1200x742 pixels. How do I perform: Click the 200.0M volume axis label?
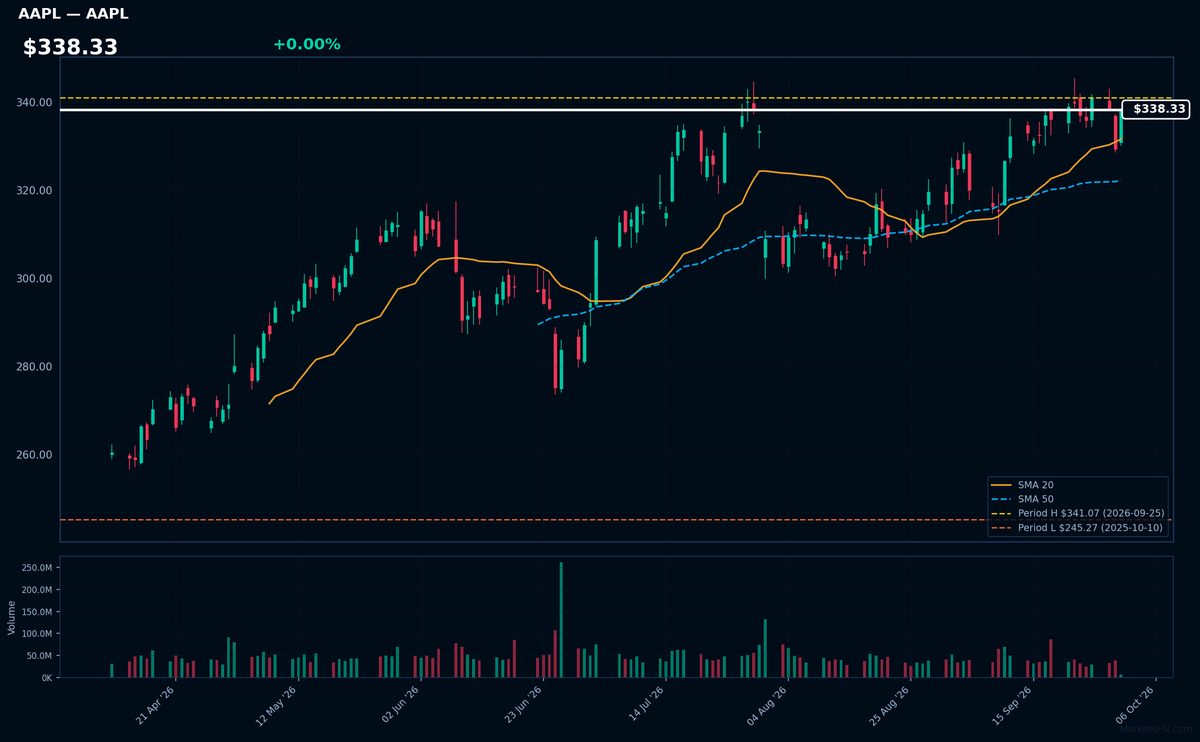click(37, 590)
